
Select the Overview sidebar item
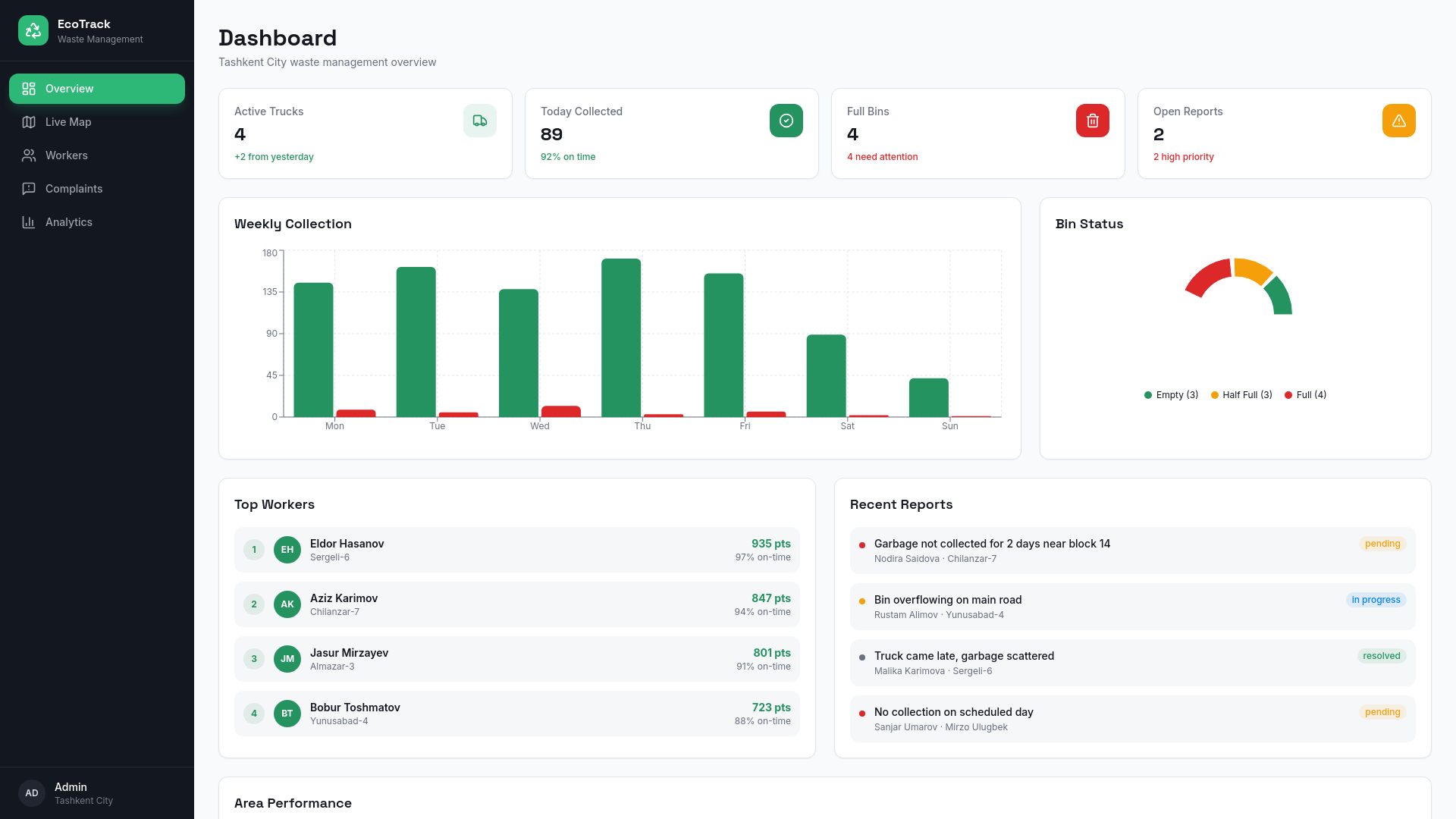(97, 89)
